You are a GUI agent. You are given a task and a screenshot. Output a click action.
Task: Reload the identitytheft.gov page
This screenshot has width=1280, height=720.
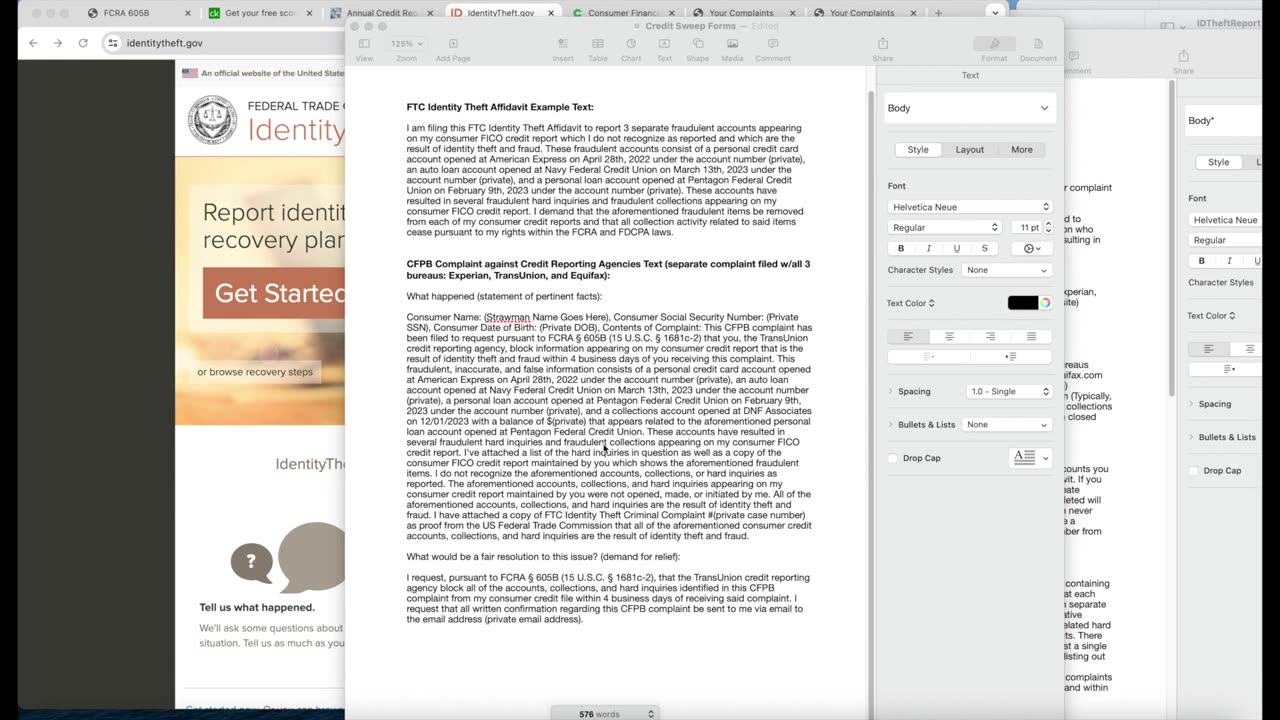pos(83,43)
